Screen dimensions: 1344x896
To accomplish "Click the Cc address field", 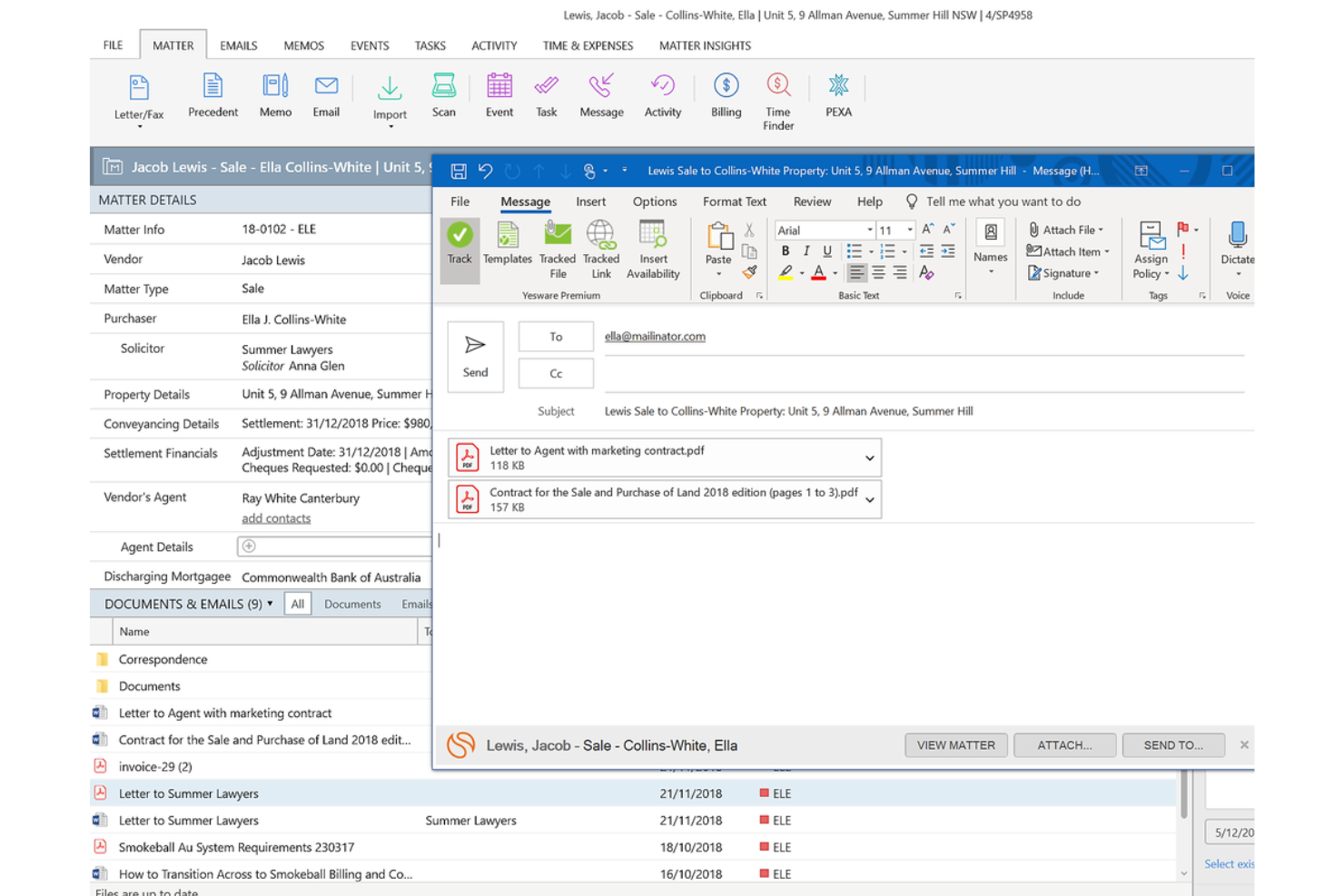I will point(924,374).
